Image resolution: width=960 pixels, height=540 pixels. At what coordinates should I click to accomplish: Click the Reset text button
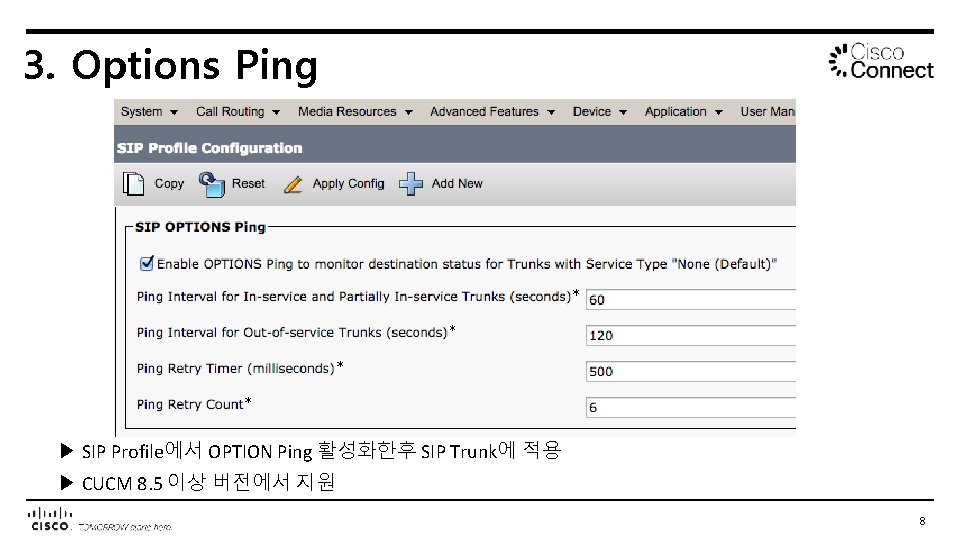tap(248, 184)
